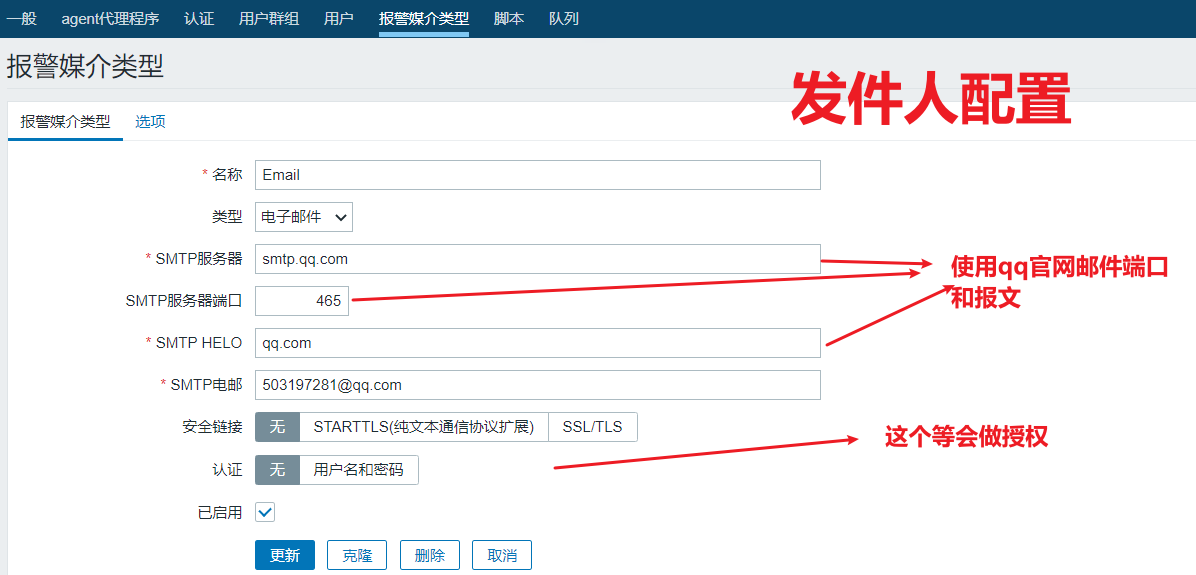Open the 脚本 menu item
This screenshot has height=575, width=1196.
coord(509,19)
